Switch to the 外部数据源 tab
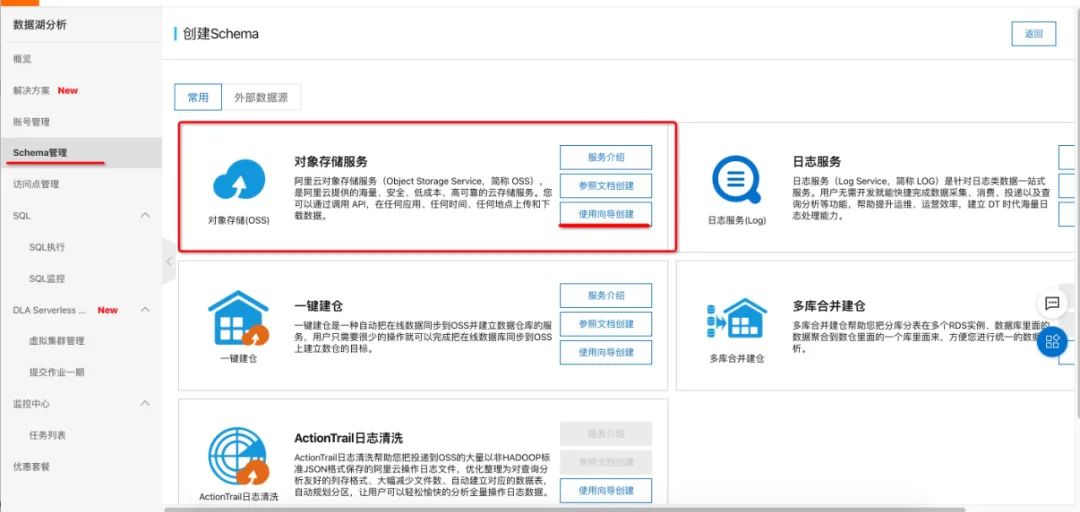This screenshot has width=1080, height=512. point(261,97)
